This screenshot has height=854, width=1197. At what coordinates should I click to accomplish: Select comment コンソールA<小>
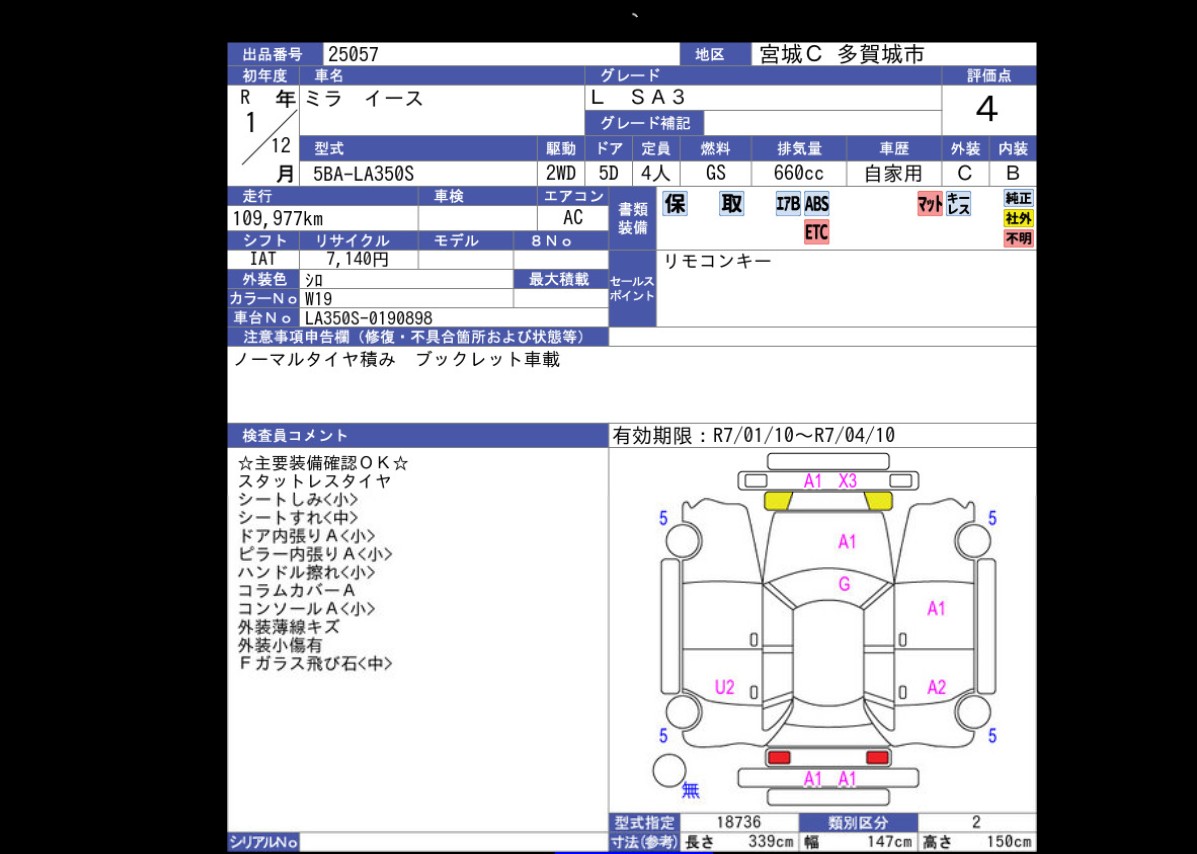coord(306,609)
